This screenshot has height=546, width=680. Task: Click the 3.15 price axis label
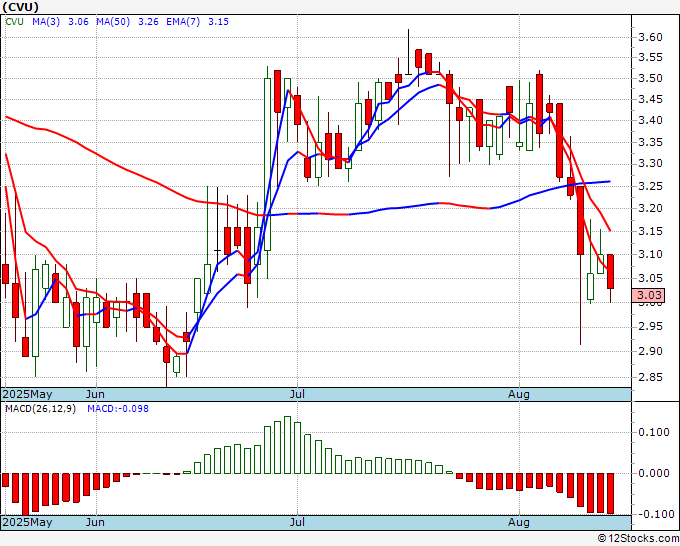651,231
